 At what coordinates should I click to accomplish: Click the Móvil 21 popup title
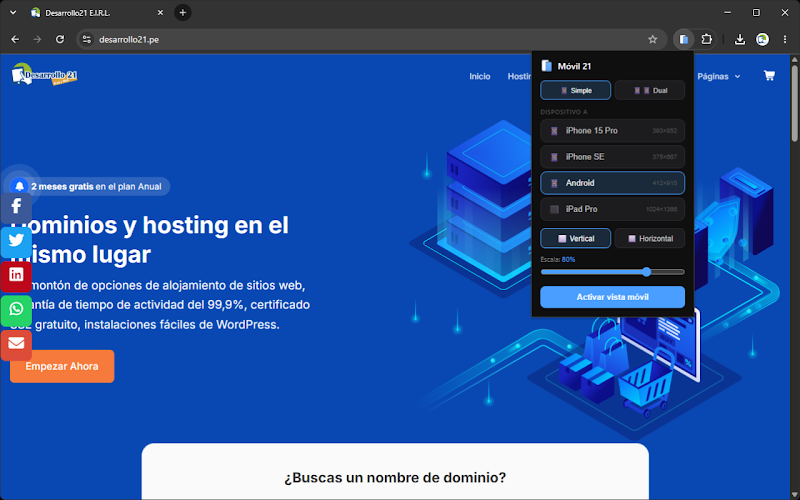574,66
